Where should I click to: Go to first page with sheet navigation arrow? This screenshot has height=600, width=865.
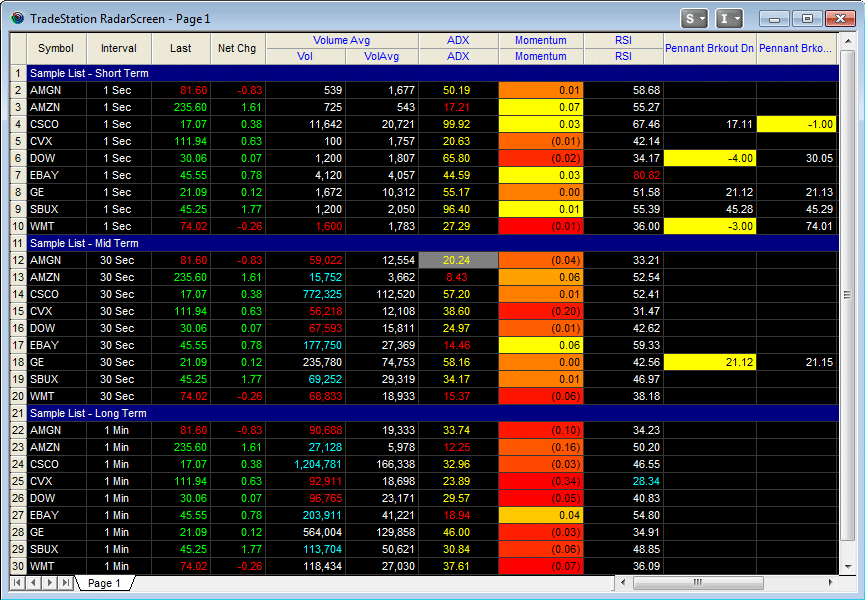[x=18, y=582]
